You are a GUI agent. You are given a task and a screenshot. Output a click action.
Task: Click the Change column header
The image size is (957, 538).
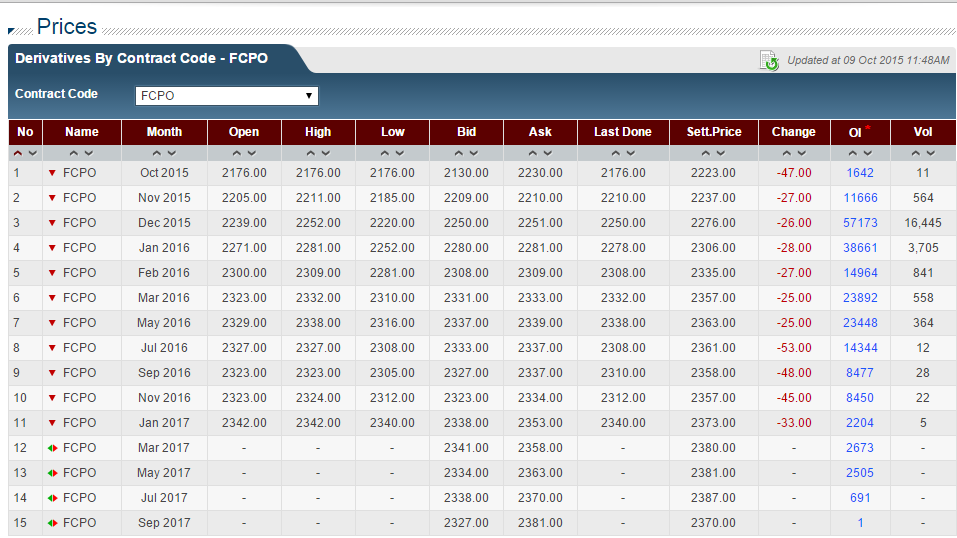click(793, 132)
